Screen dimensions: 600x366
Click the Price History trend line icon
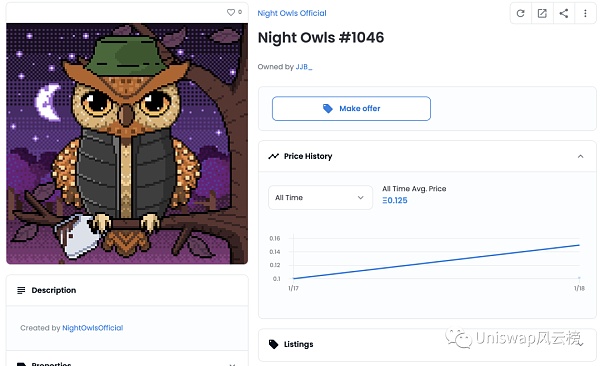click(273, 156)
